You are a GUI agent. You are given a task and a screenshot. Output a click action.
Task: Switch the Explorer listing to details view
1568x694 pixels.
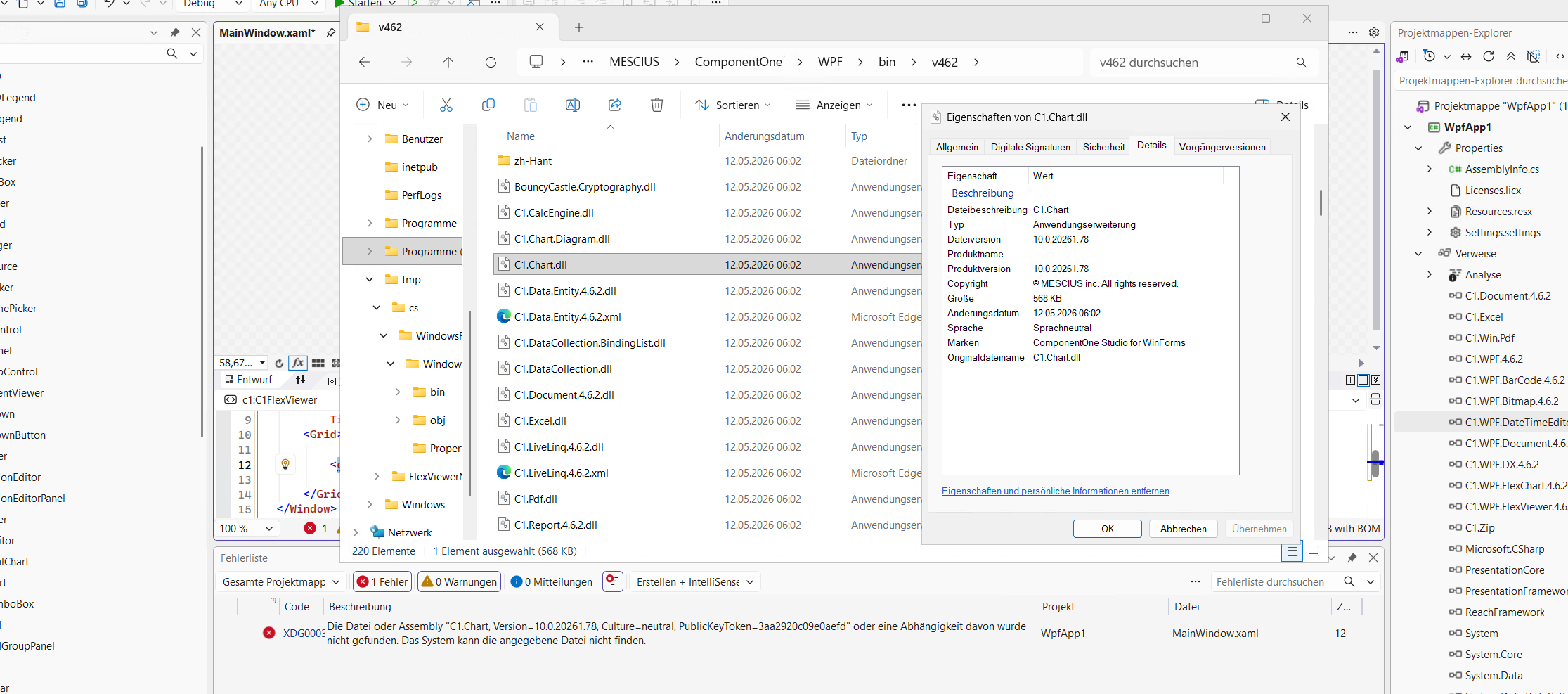[x=1292, y=551]
